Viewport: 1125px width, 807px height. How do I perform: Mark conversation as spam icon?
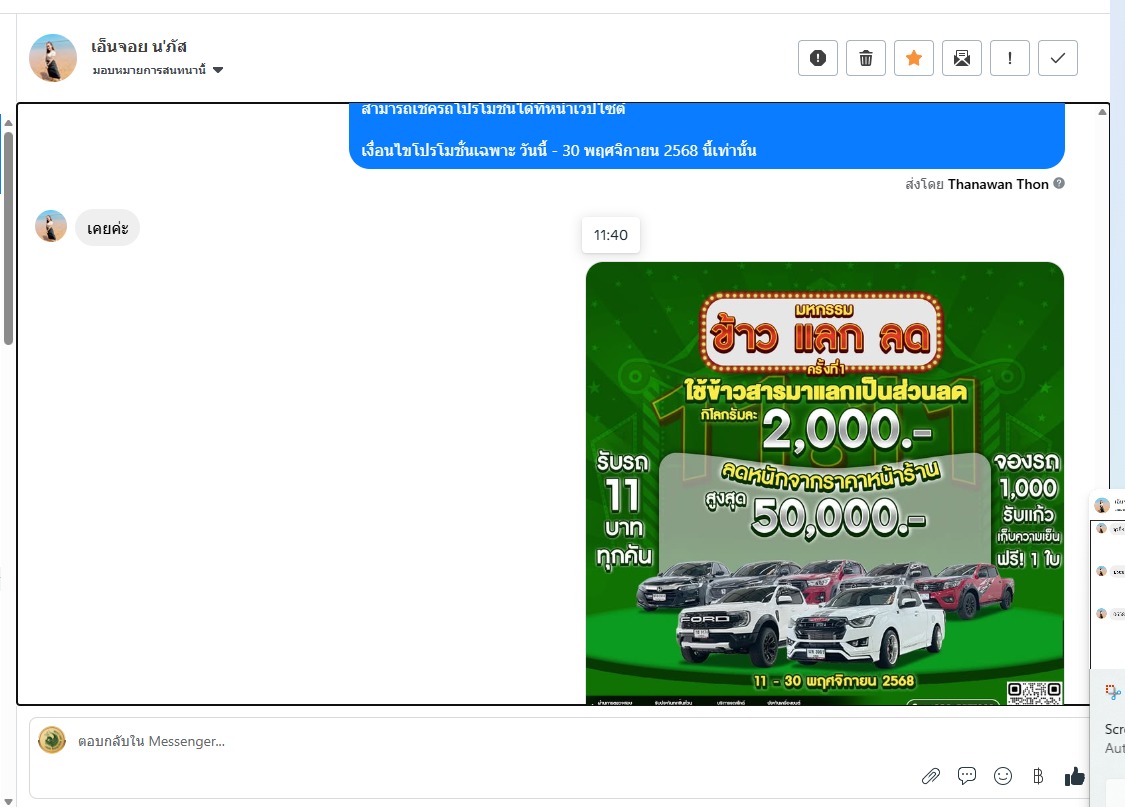818,58
